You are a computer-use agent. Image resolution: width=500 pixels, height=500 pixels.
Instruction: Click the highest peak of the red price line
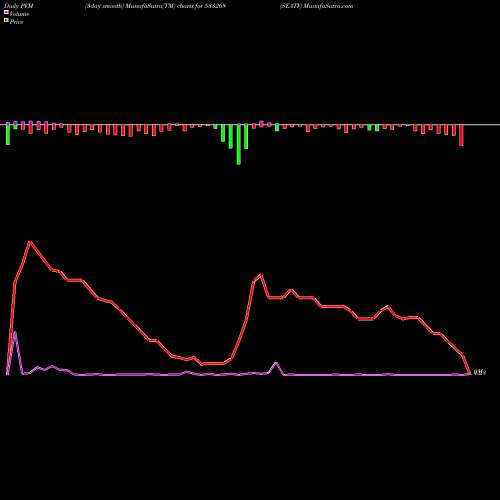click(30, 242)
